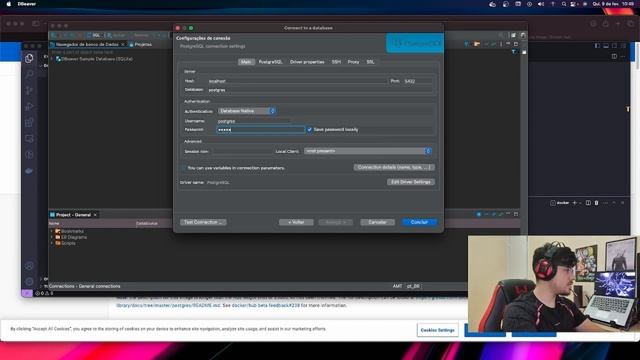This screenshot has width=640, height=360.
Task: Open the Driver properties tab
Action: (307, 62)
